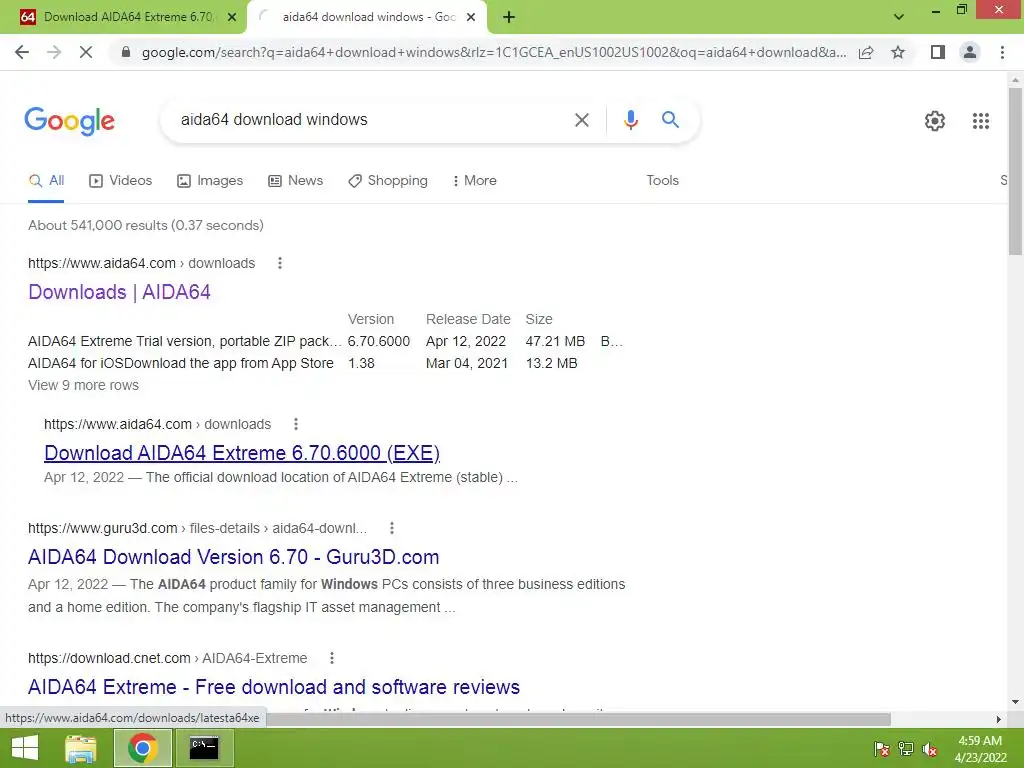Screen dimensions: 1024x768
Task: Open AIDA64 Extreme - Free download and software reviews
Action: (274, 687)
